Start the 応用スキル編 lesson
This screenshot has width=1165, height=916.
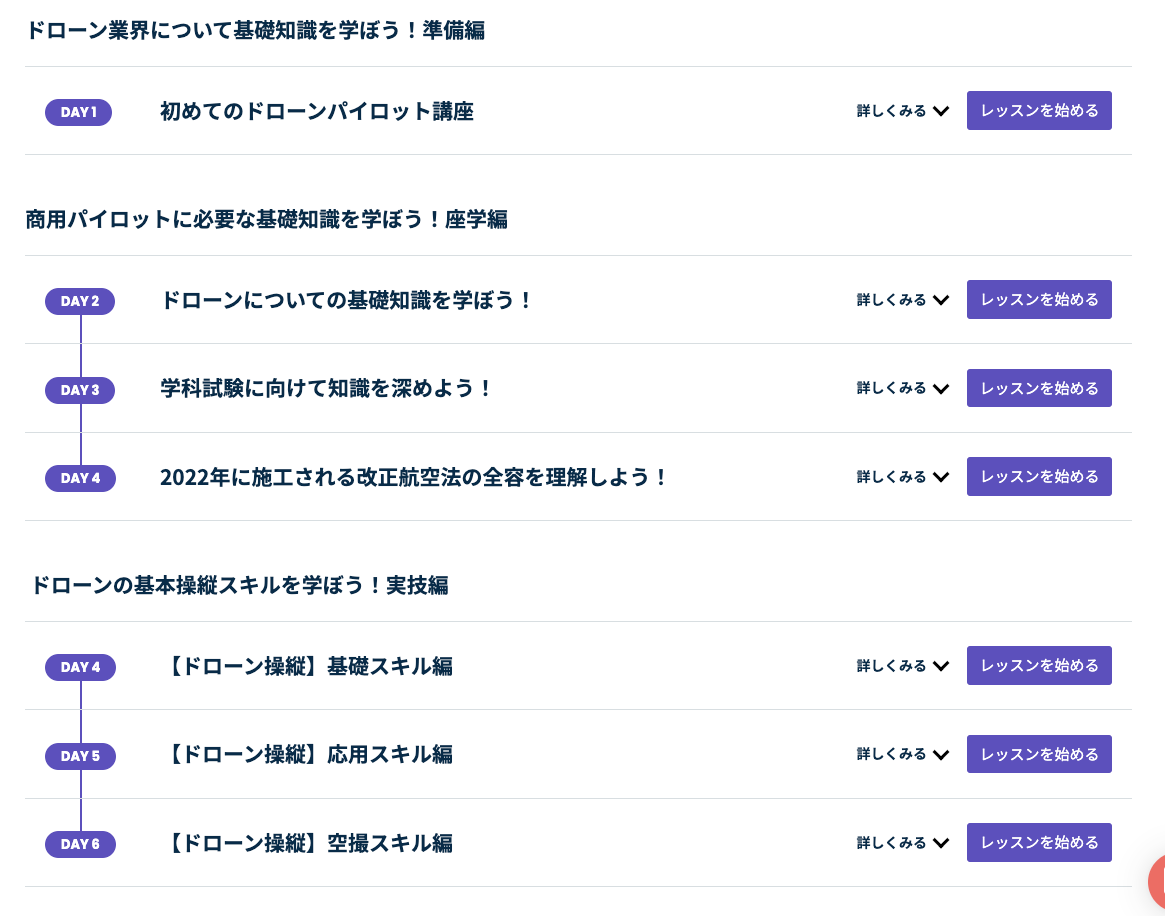(x=1039, y=754)
